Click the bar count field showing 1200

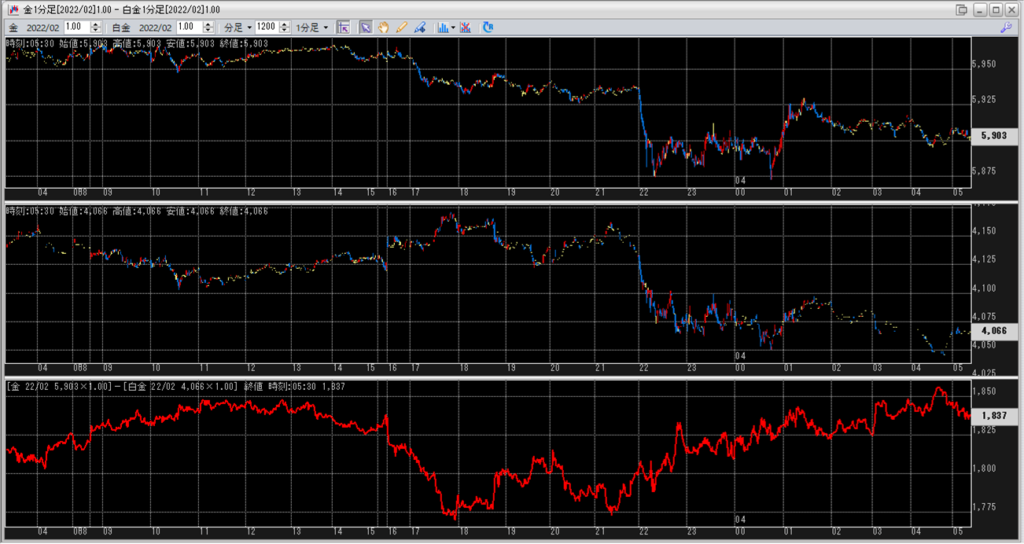coord(268,27)
